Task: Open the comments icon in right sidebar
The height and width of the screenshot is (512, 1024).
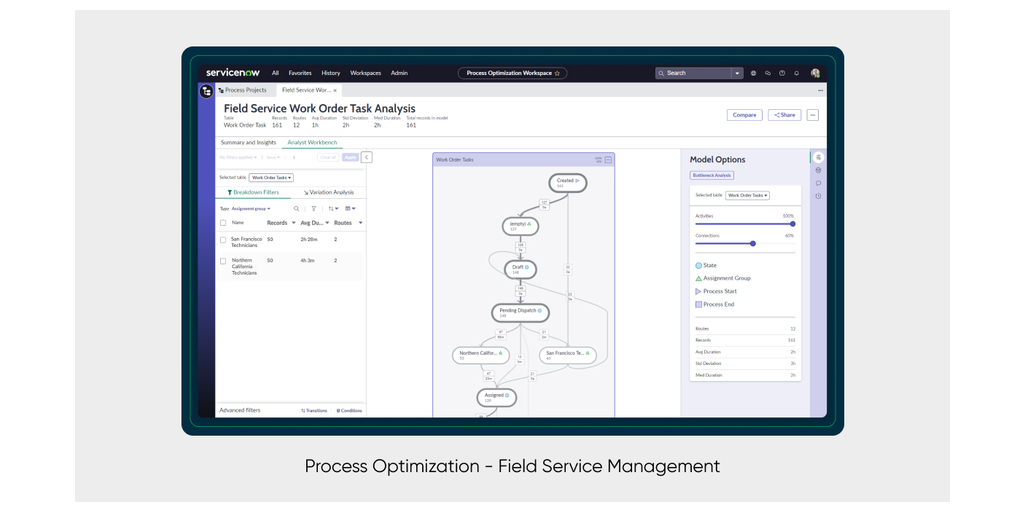Action: pos(818,183)
